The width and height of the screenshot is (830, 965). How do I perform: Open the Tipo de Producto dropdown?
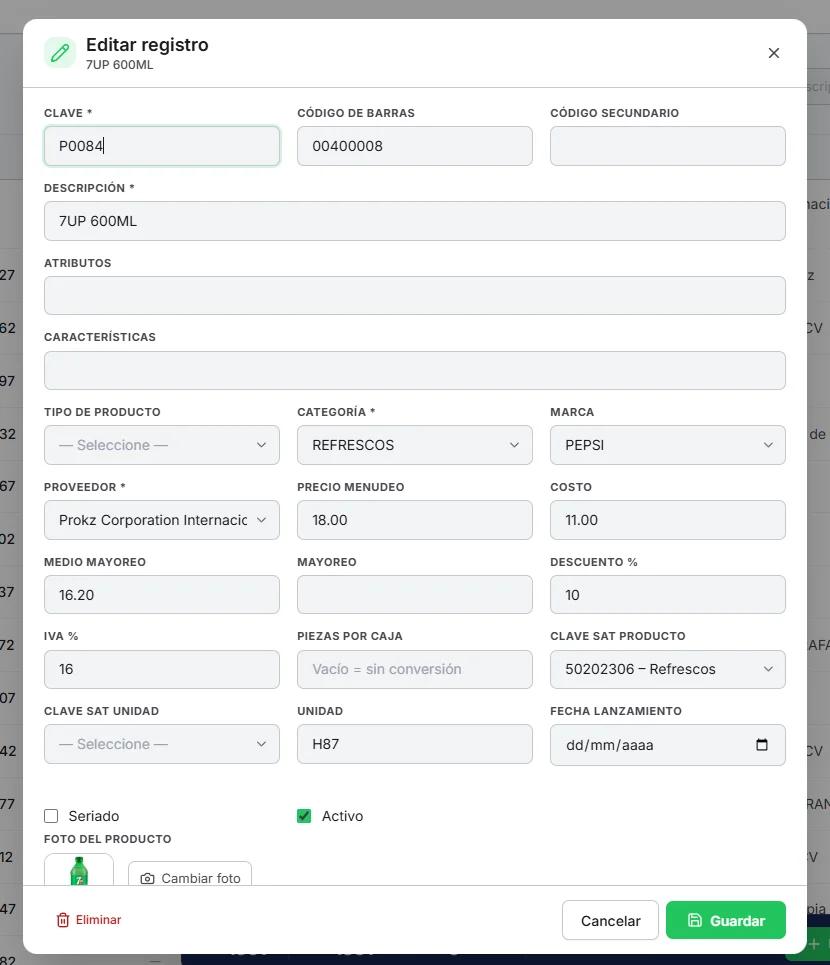[x=162, y=445]
